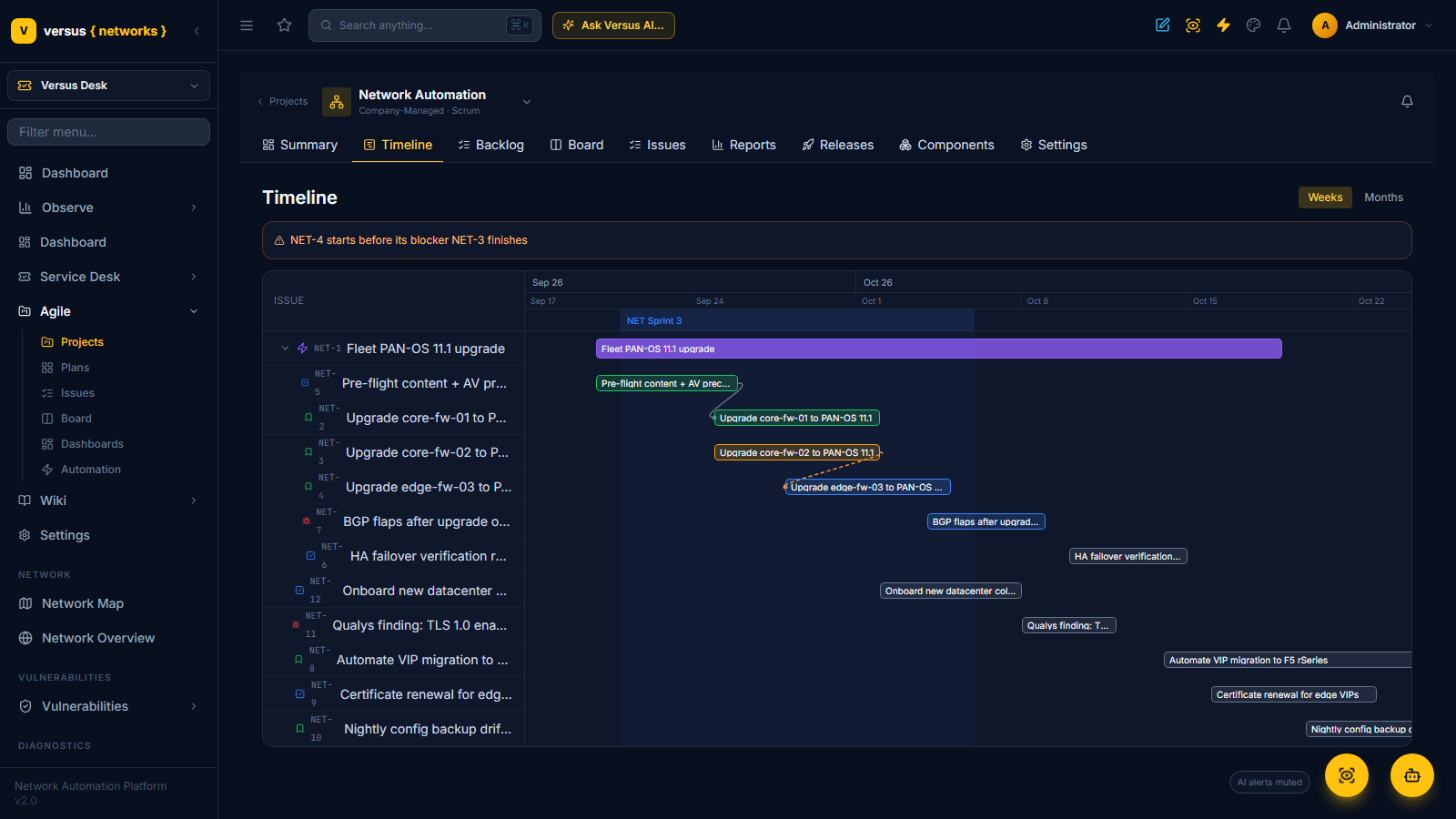Expand the Service Desk menu
1456x819 pixels.
pyautogui.click(x=109, y=277)
